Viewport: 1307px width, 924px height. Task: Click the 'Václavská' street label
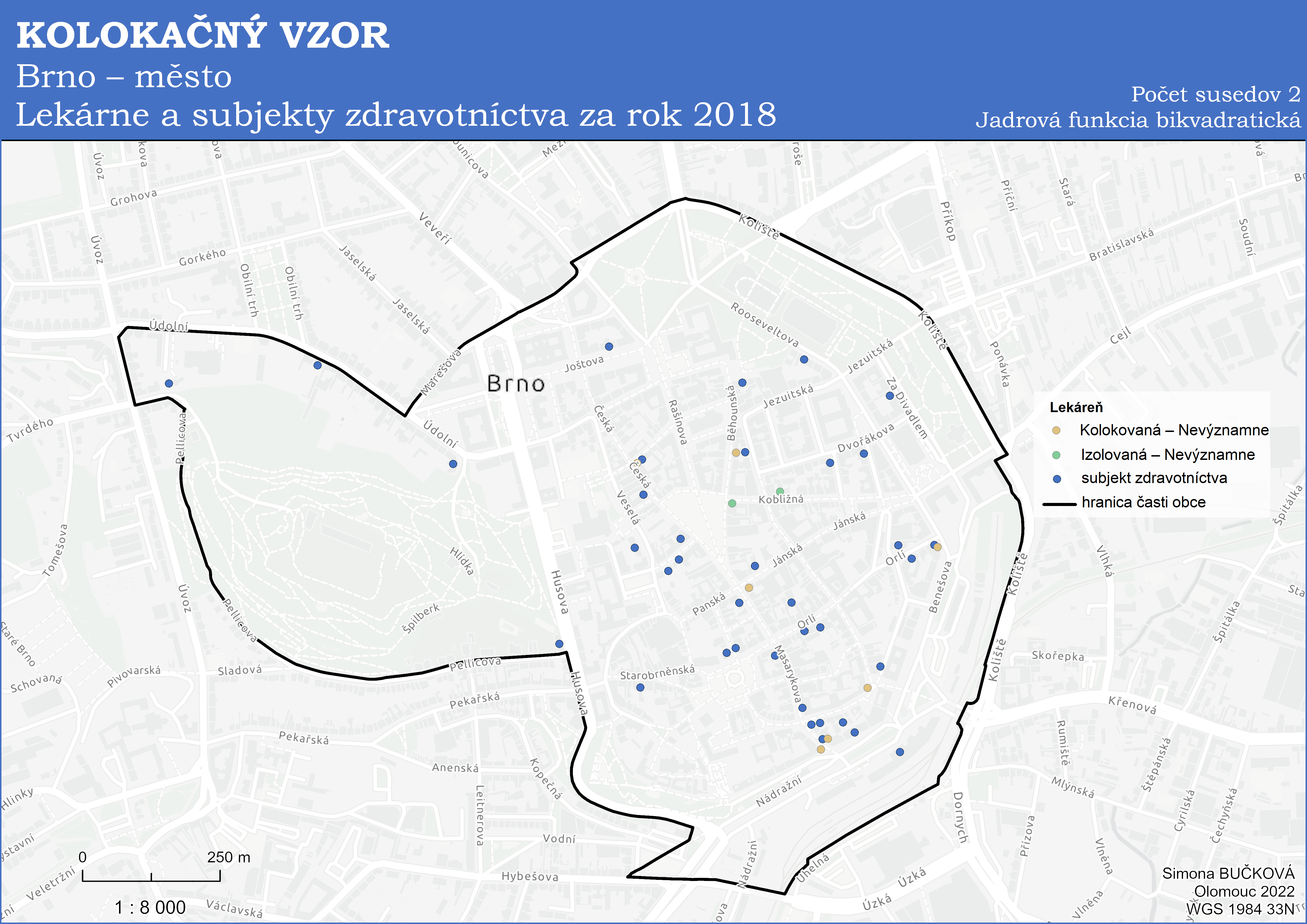[234, 908]
